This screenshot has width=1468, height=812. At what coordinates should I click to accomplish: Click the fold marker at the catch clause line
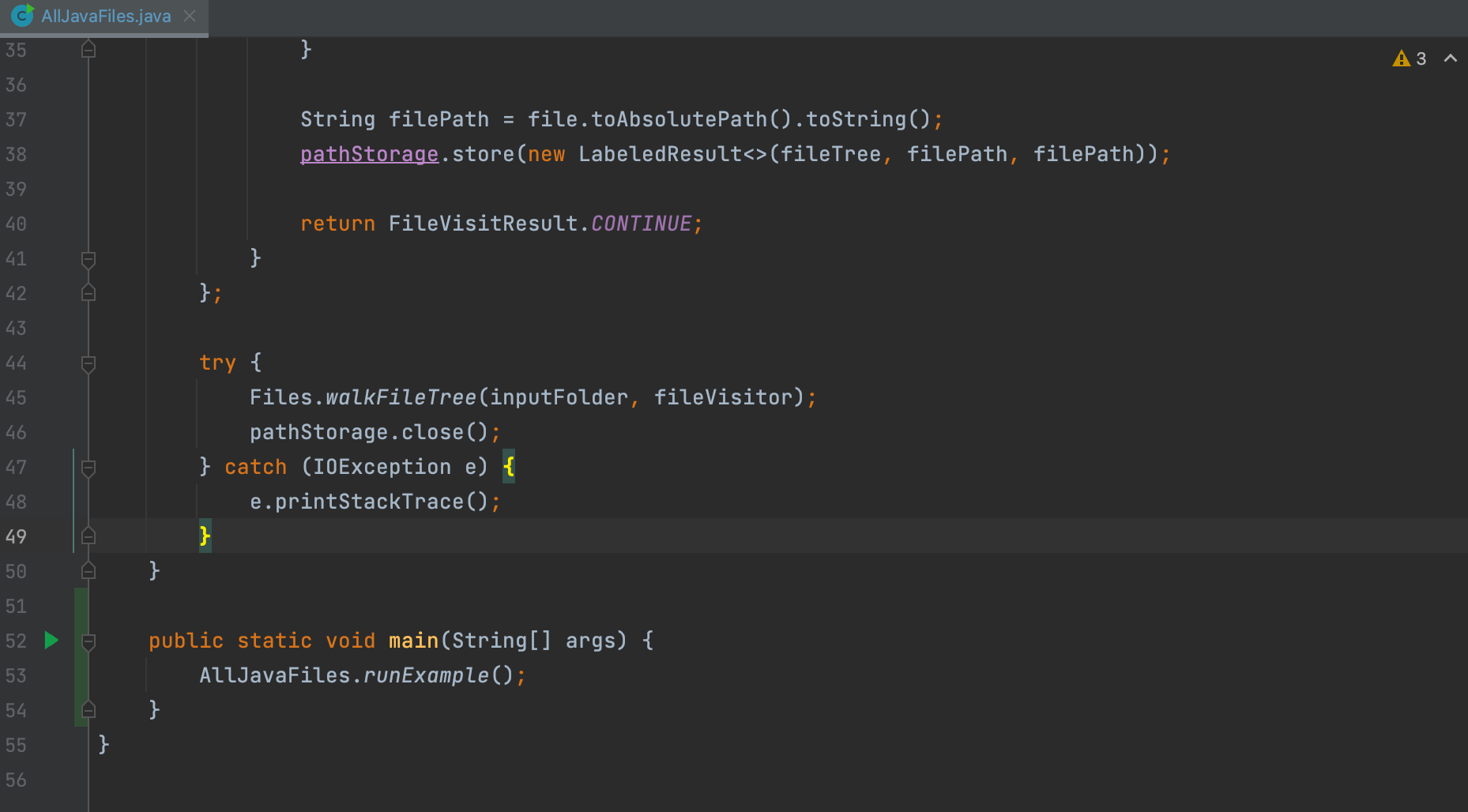(88, 468)
